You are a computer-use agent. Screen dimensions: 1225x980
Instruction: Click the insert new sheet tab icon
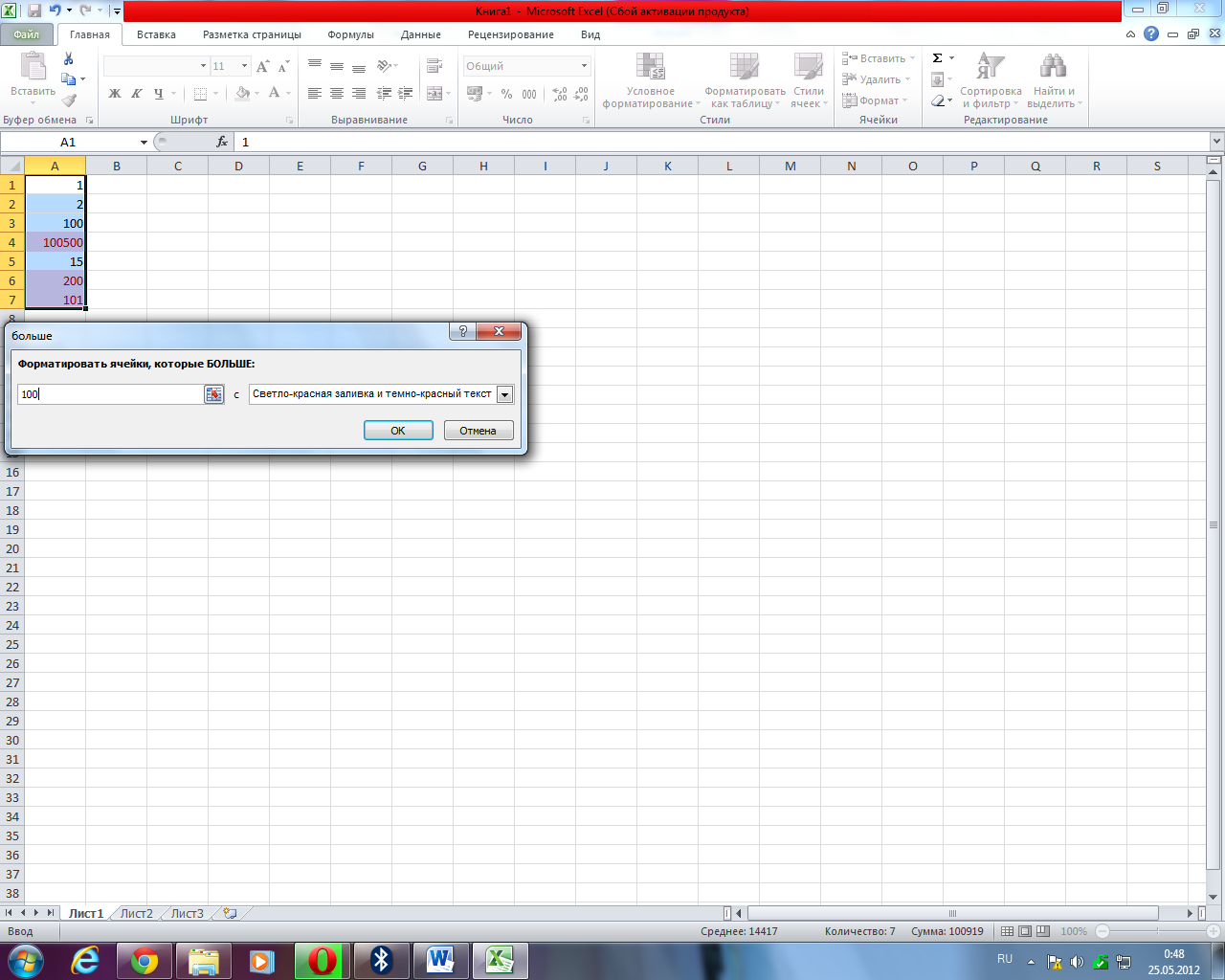[x=230, y=913]
